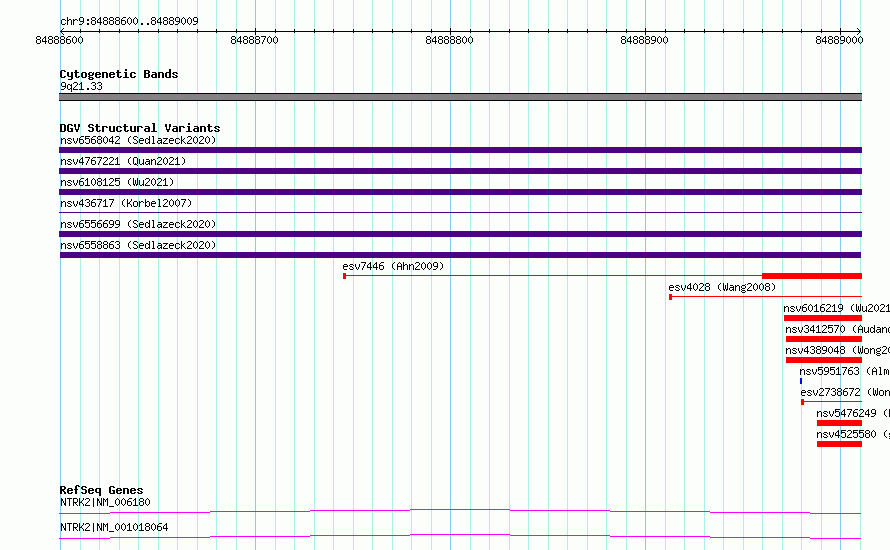Viewport: 890px width, 550px height.
Task: Click the red bar under nsv3412570
Action: [824, 339]
